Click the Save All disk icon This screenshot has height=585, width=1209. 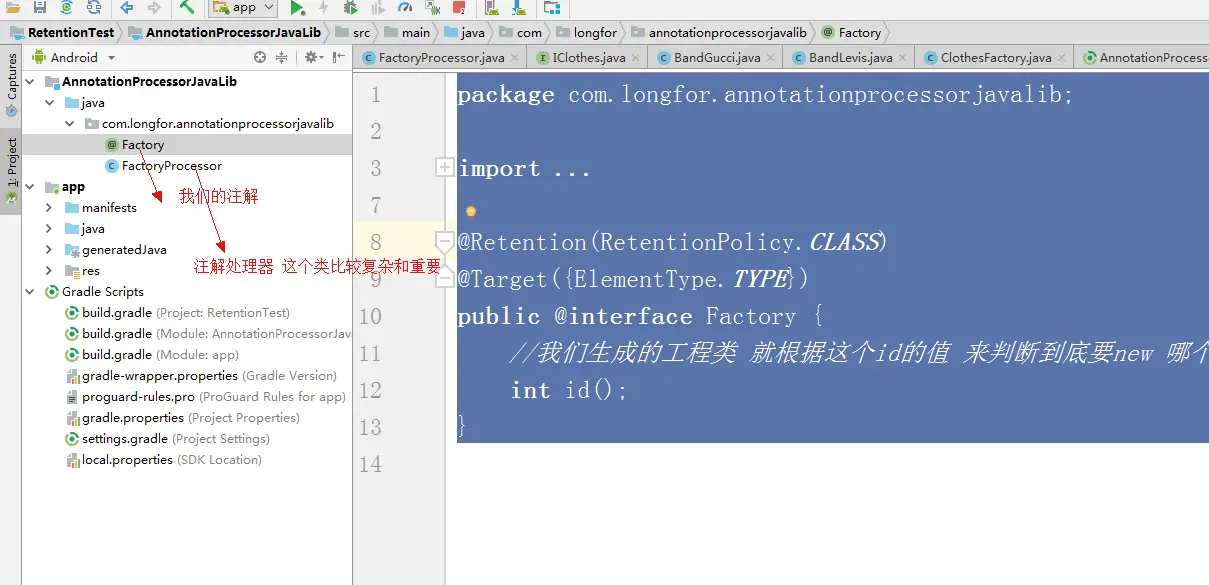(39, 8)
